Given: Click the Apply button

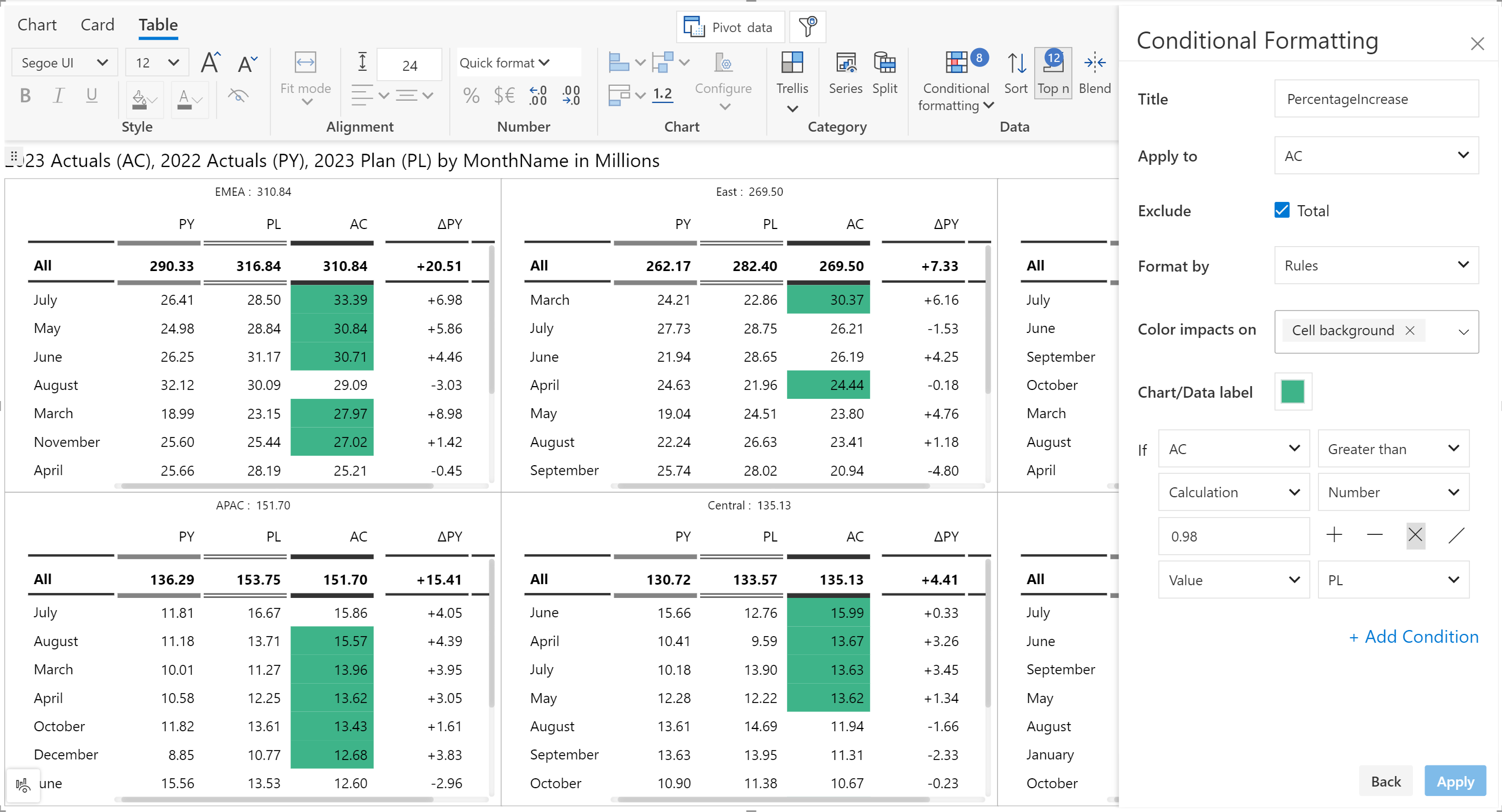Looking at the screenshot, I should point(1455,781).
